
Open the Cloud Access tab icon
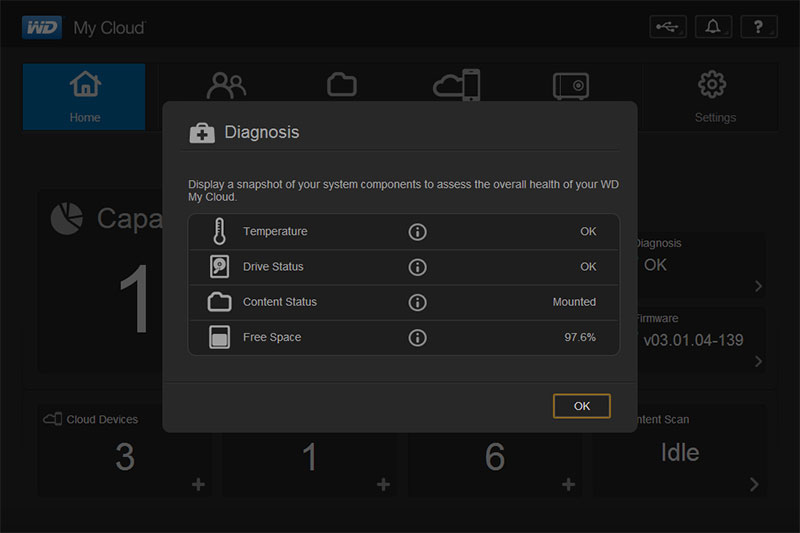pyautogui.click(x=457, y=85)
